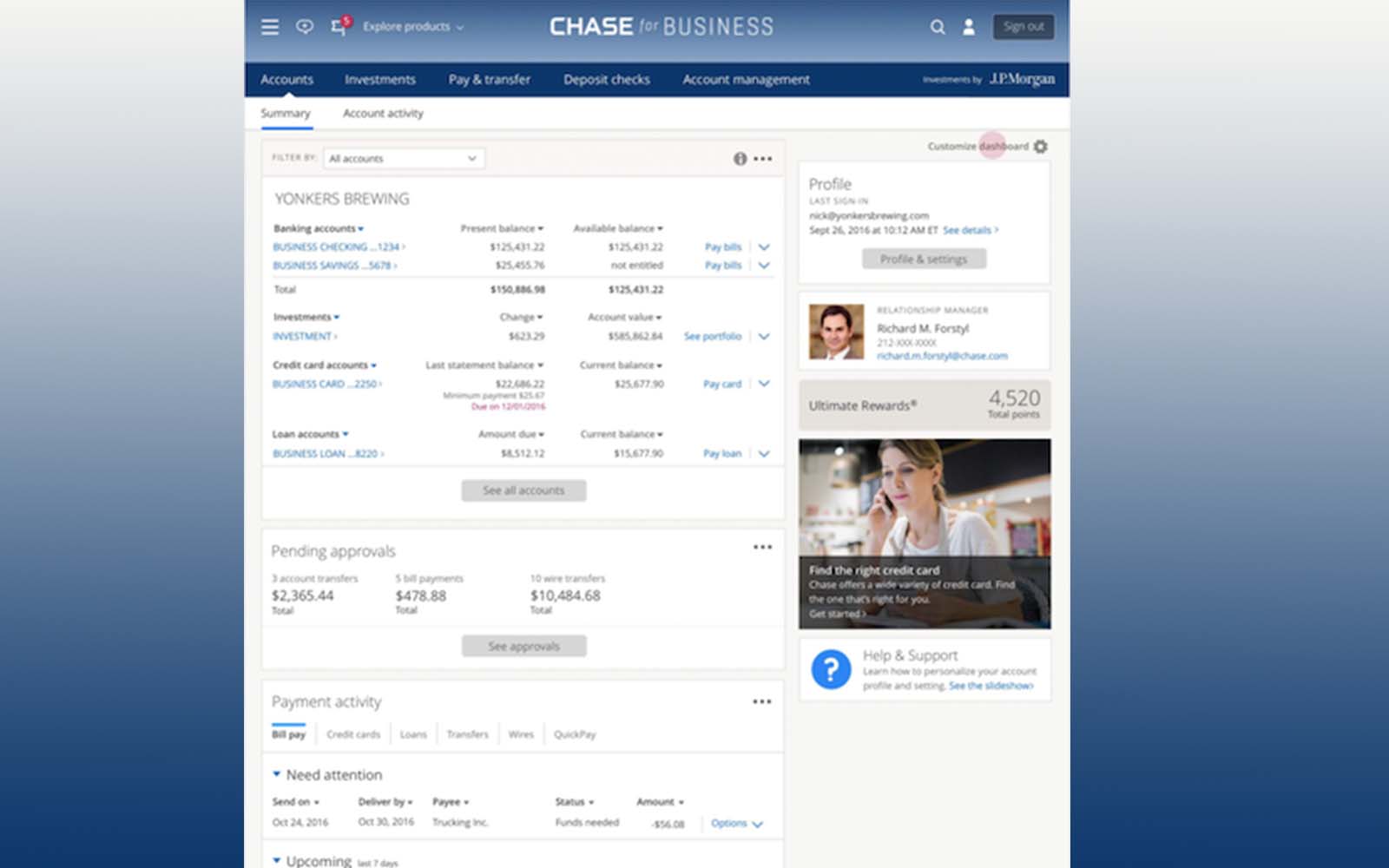Sort payments by Payee column
1389x868 pixels.
point(451,802)
